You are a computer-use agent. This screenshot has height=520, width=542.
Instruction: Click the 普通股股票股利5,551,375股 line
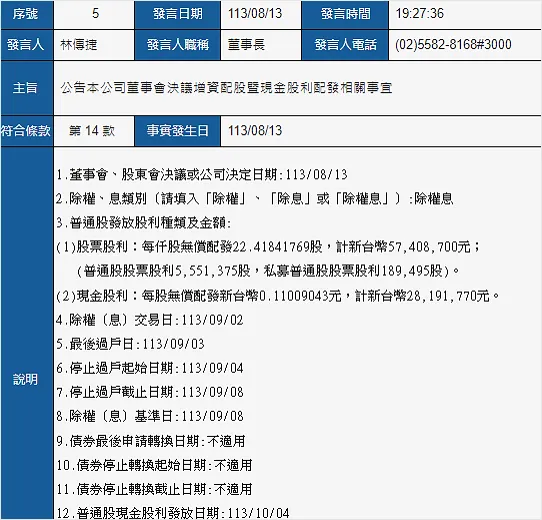pyautogui.click(x=268, y=271)
